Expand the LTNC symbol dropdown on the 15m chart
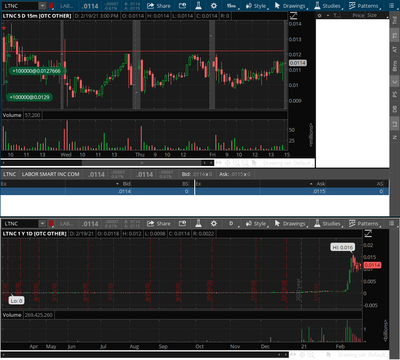400x360 pixels. (x=42, y=6)
